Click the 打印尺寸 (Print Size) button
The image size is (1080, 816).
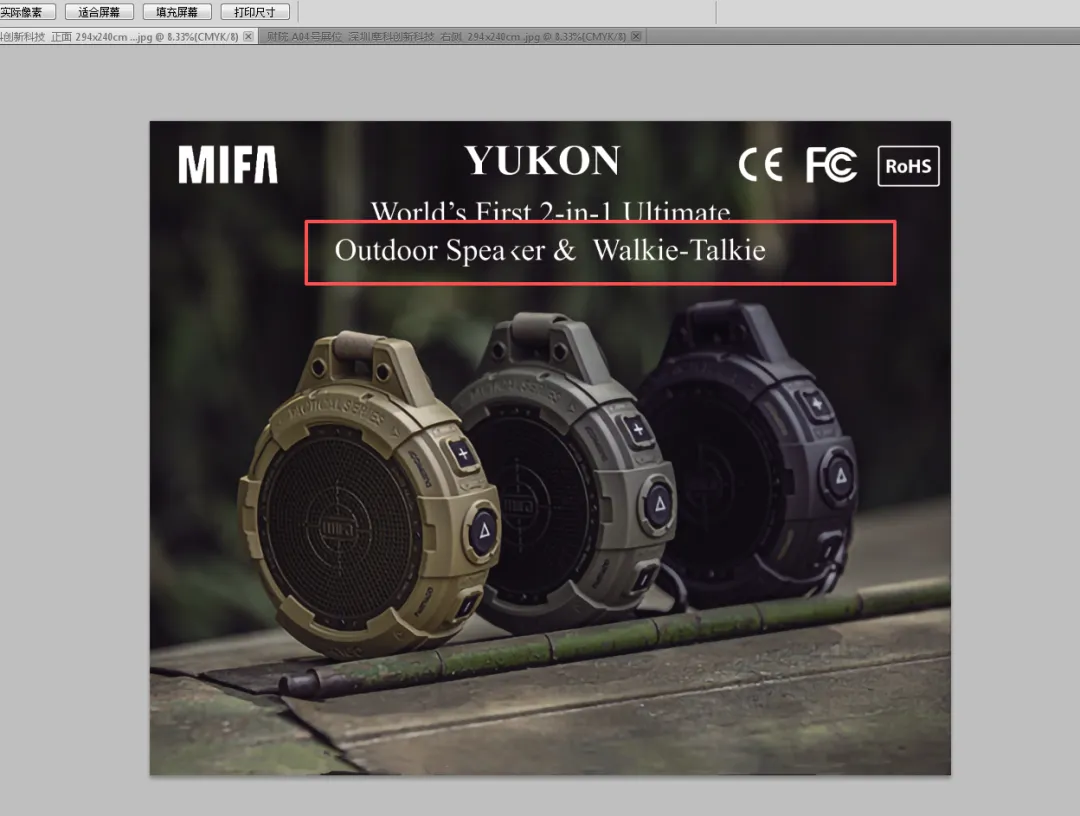[x=255, y=12]
